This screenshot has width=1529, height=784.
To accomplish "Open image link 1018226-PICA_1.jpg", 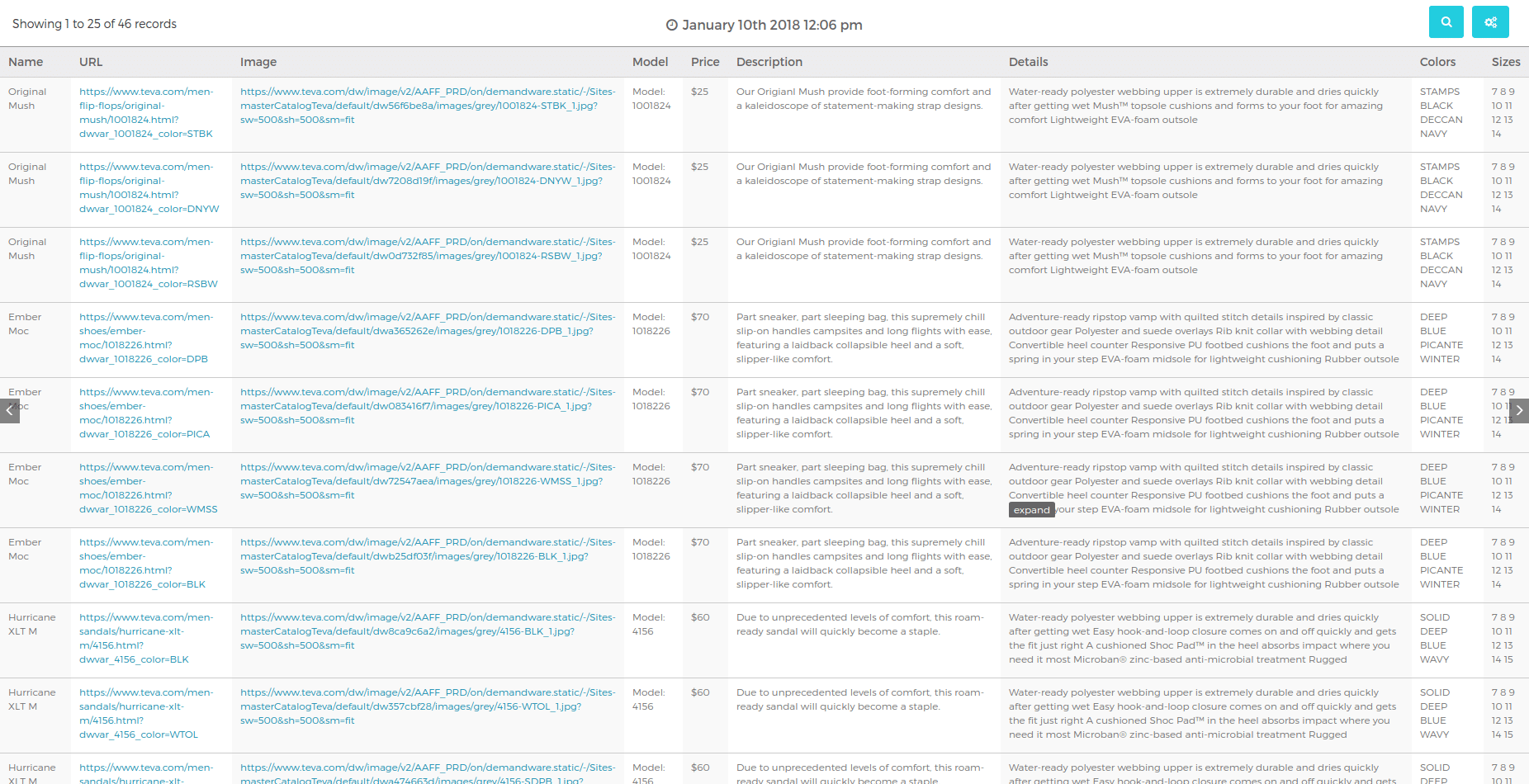I will (428, 406).
